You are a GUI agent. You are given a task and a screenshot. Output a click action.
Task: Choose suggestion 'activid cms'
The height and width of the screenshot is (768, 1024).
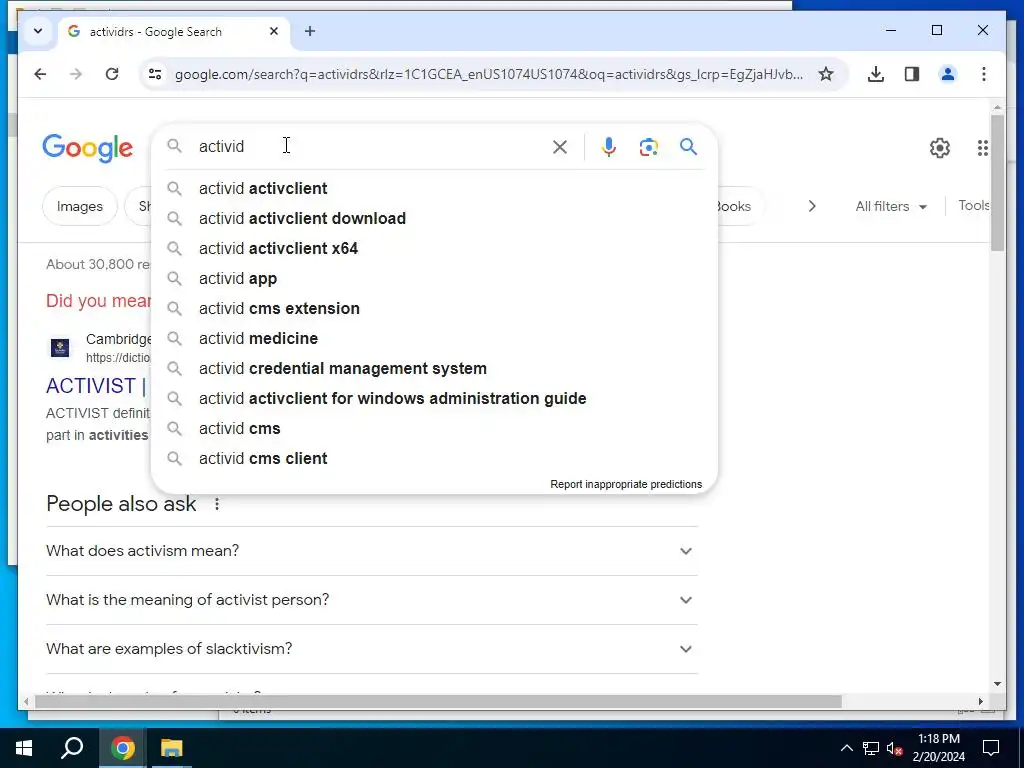[x=434, y=429]
